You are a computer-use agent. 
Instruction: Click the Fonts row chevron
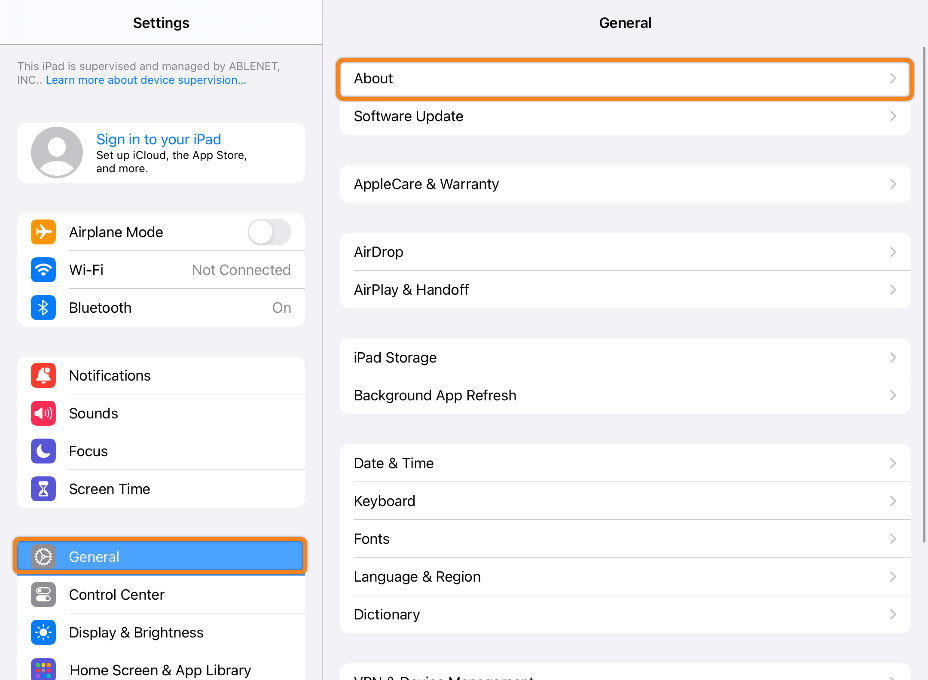[x=892, y=539]
